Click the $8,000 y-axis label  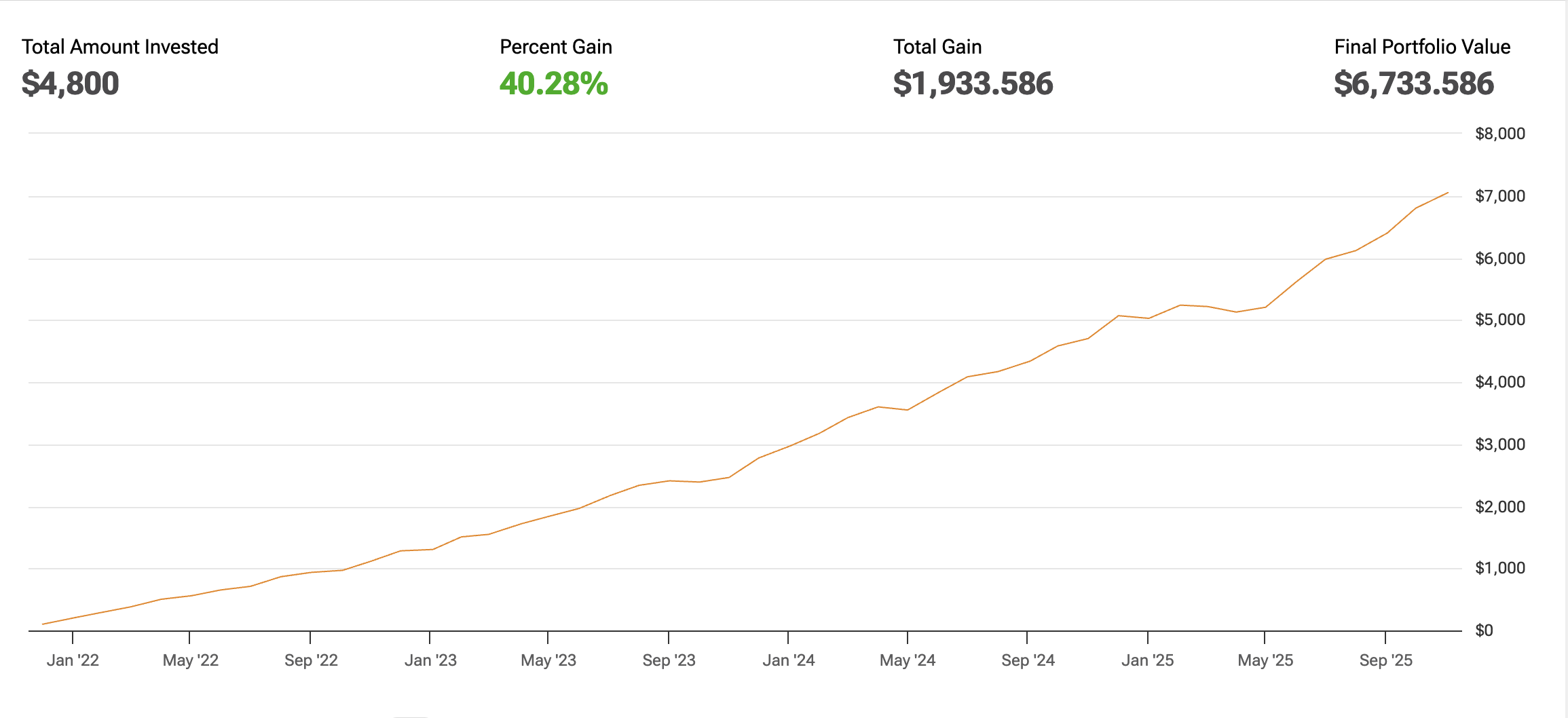(x=1500, y=134)
